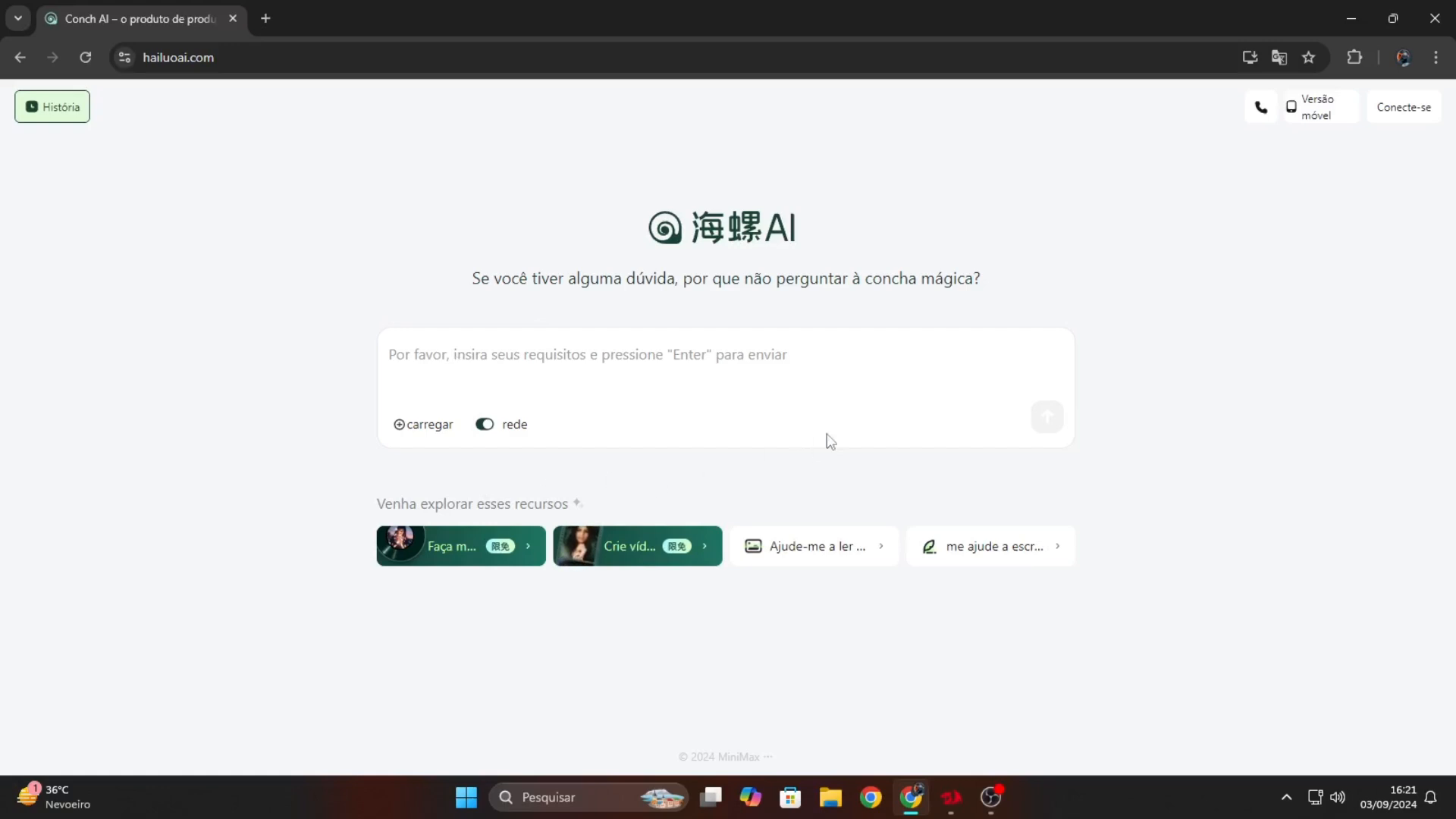Image resolution: width=1456 pixels, height=819 pixels.
Task: Open the Google Translate page icon
Action: tap(1279, 58)
